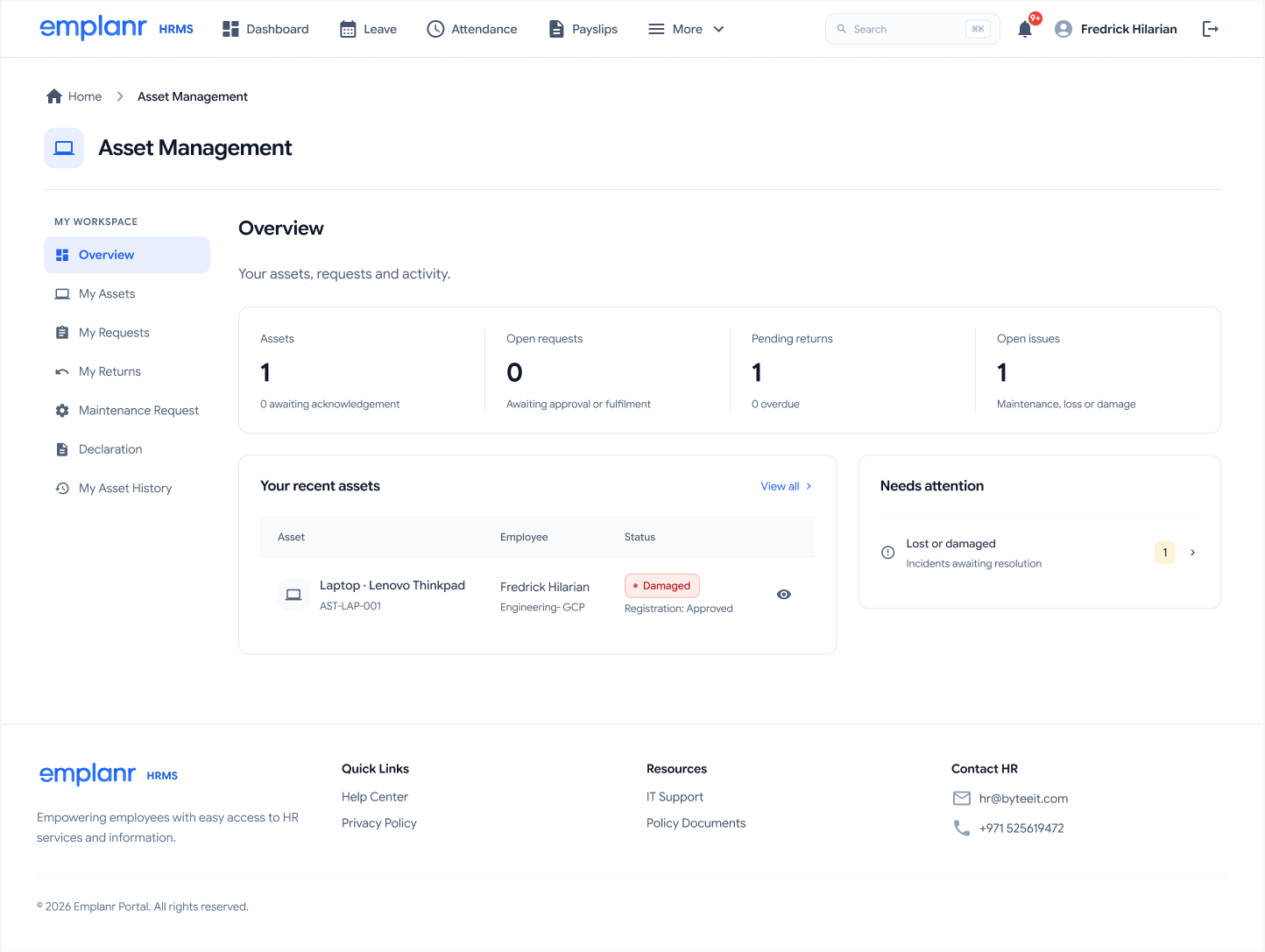
Task: Open Maintenance Request in the sidebar
Action: coord(127,411)
